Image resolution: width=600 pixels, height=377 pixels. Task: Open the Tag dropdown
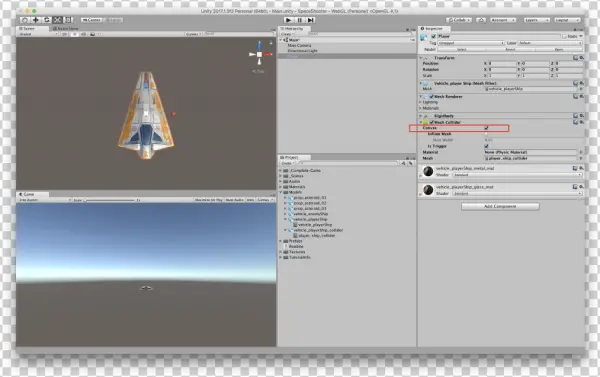point(471,43)
